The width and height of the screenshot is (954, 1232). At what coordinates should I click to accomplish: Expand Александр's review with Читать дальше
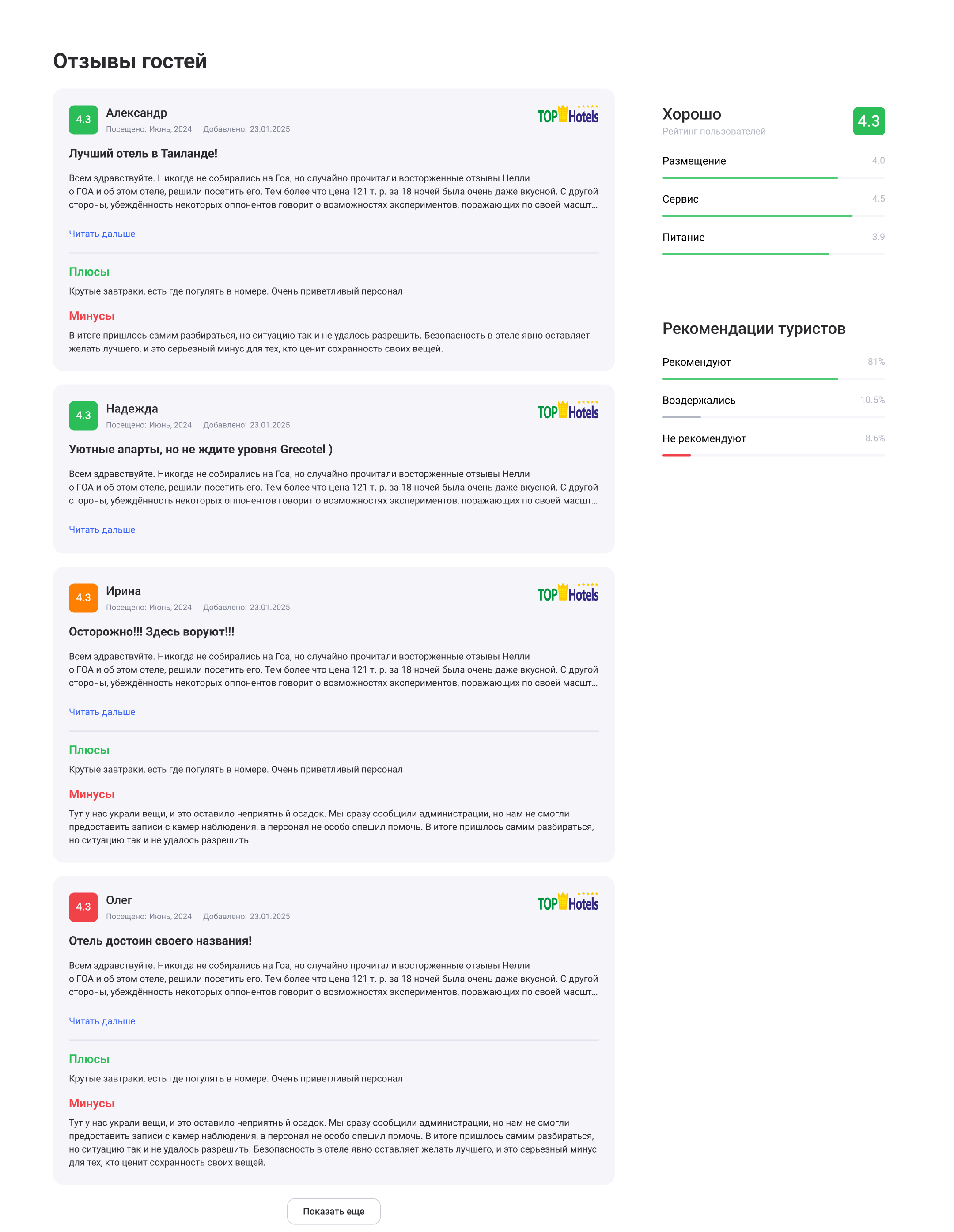point(102,234)
